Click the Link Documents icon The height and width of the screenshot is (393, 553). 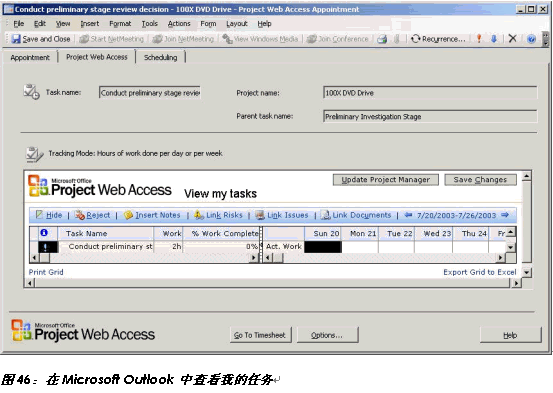coord(326,215)
